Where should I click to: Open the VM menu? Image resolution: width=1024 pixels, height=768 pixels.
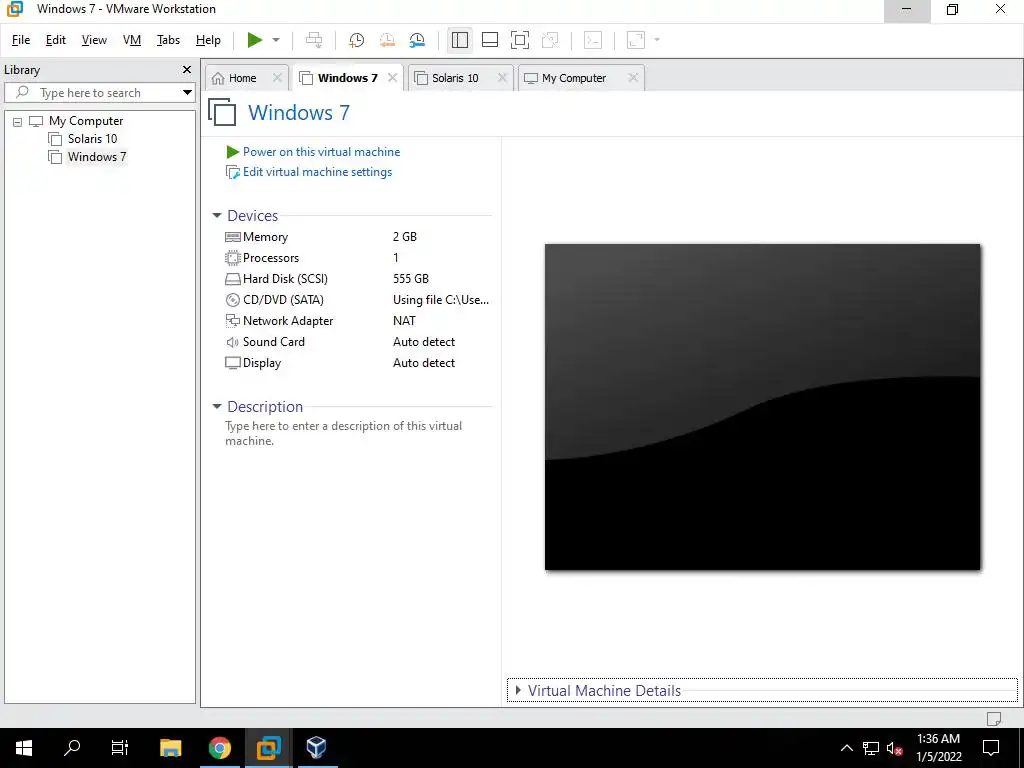click(x=132, y=40)
